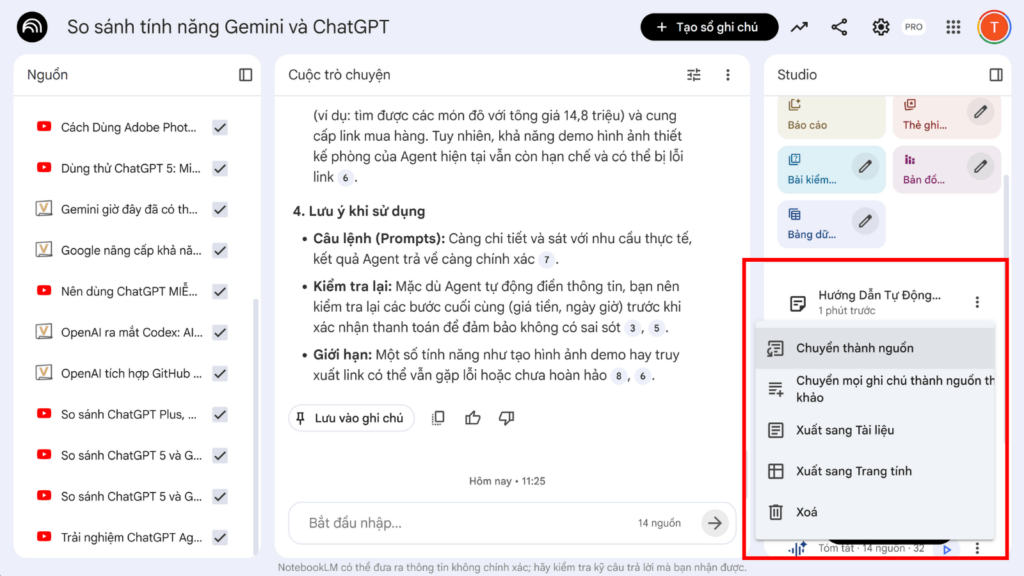Viewport: 1024px width, 576px height.
Task: Click Tạo sổ ghi chú button
Action: pos(708,27)
